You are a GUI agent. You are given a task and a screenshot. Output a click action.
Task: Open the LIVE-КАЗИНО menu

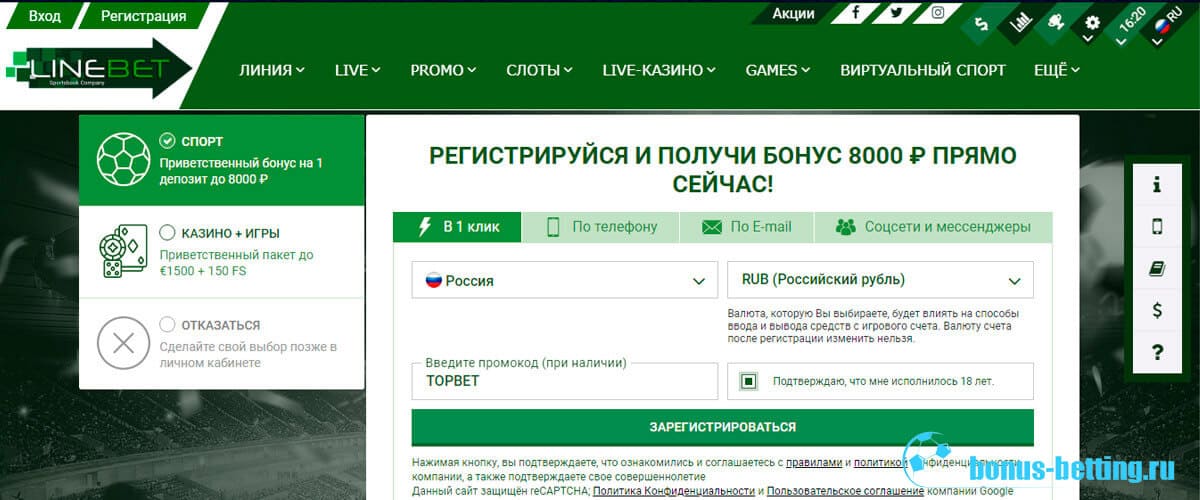(x=660, y=70)
